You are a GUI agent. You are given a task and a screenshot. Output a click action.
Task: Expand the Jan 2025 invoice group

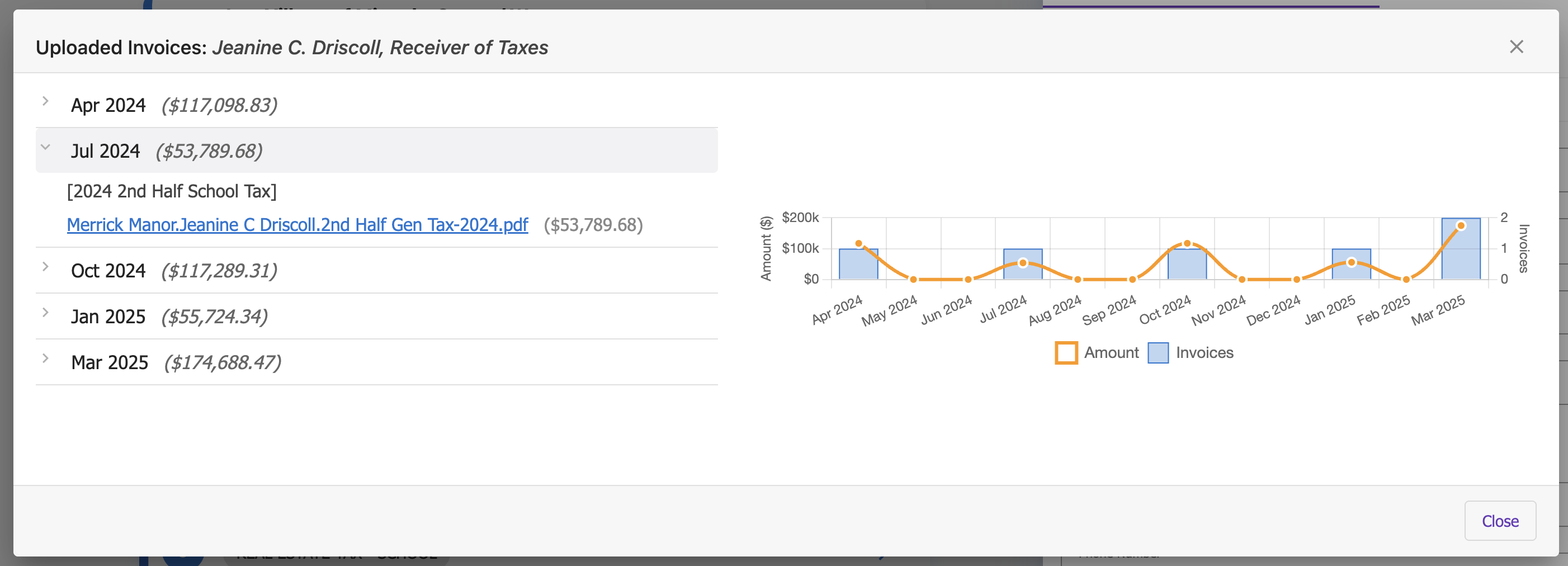click(x=46, y=313)
